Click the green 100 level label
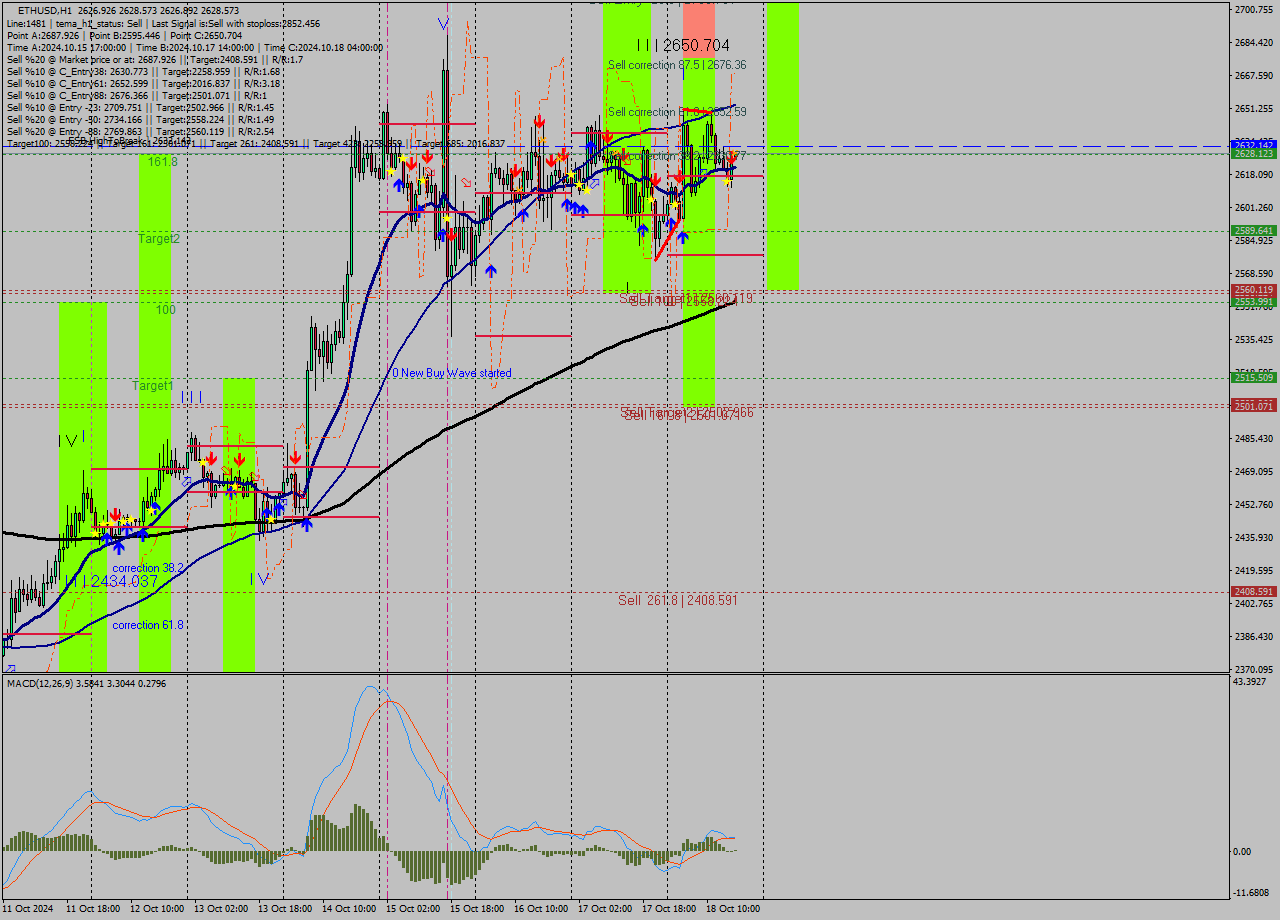Screen dimensions: 1280x920 tap(165, 310)
